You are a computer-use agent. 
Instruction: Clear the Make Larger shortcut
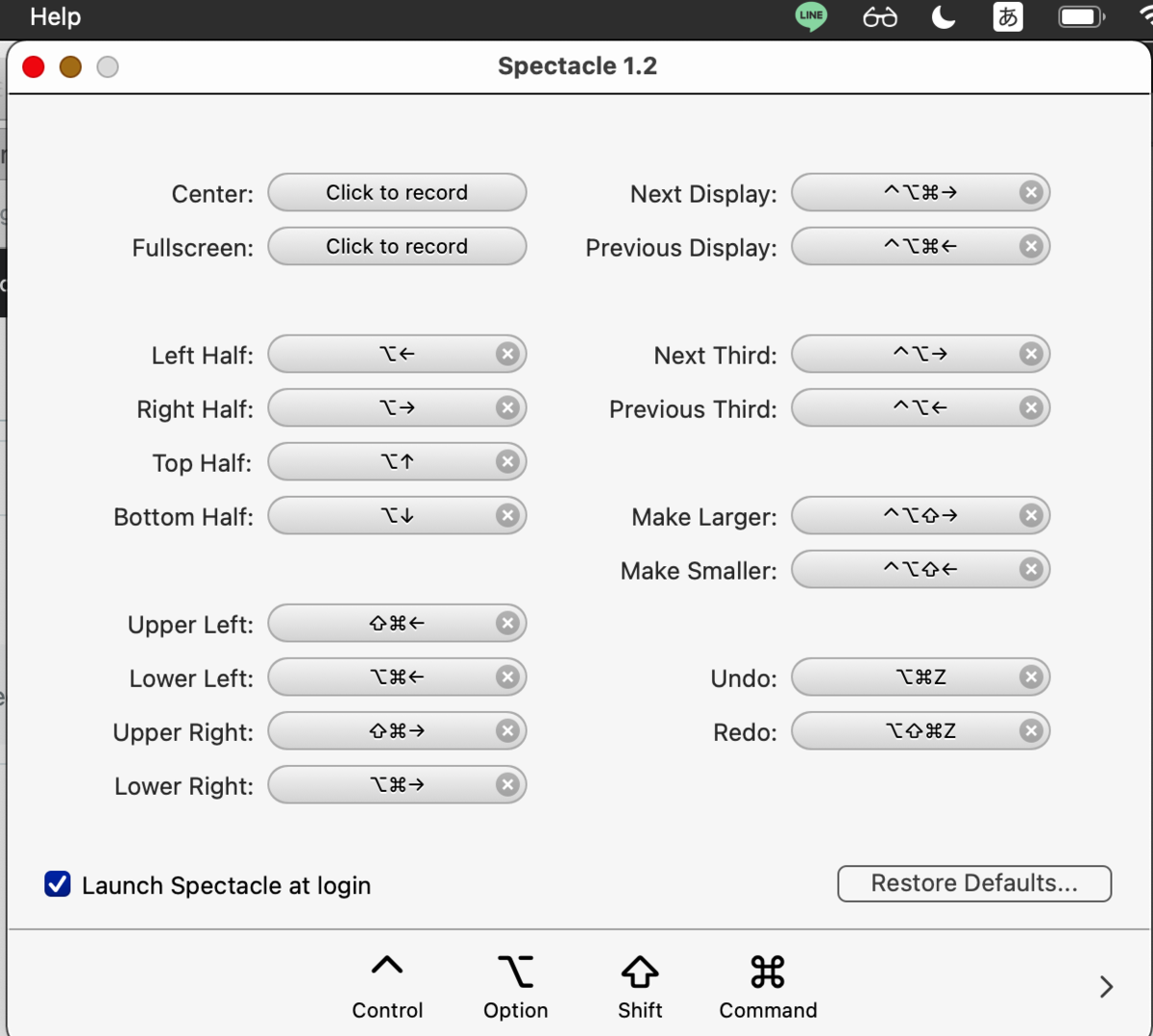pos(1031,516)
